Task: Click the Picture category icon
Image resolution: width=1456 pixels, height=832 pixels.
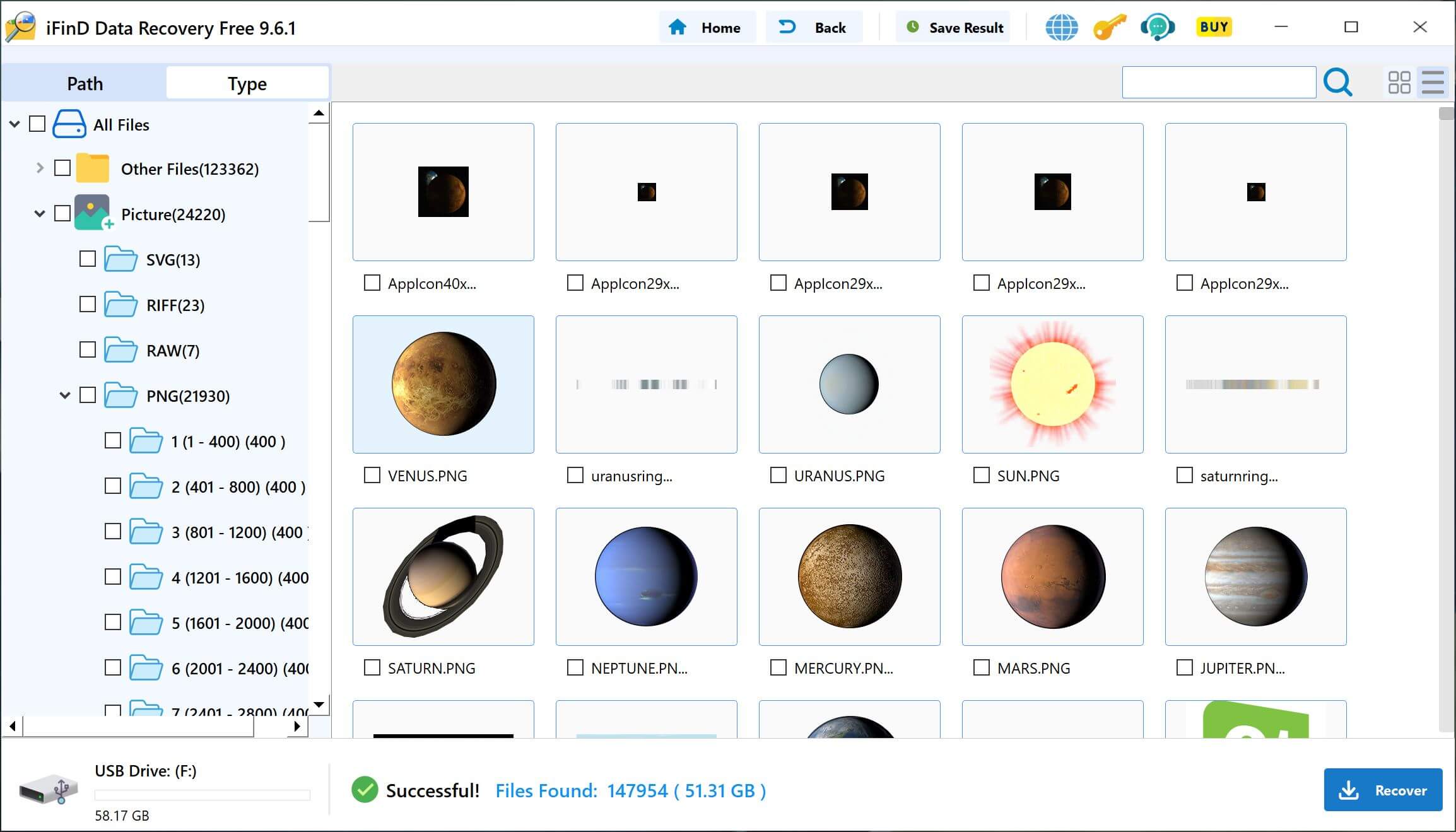Action: pyautogui.click(x=93, y=213)
